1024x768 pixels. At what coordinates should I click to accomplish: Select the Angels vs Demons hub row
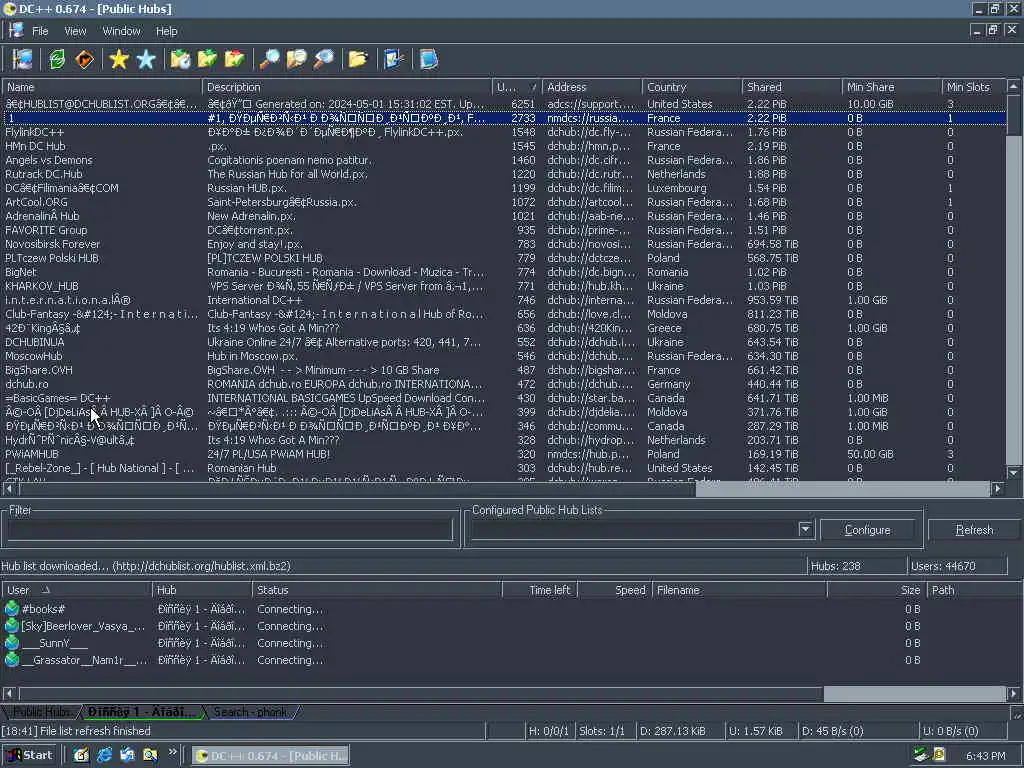tap(504, 160)
